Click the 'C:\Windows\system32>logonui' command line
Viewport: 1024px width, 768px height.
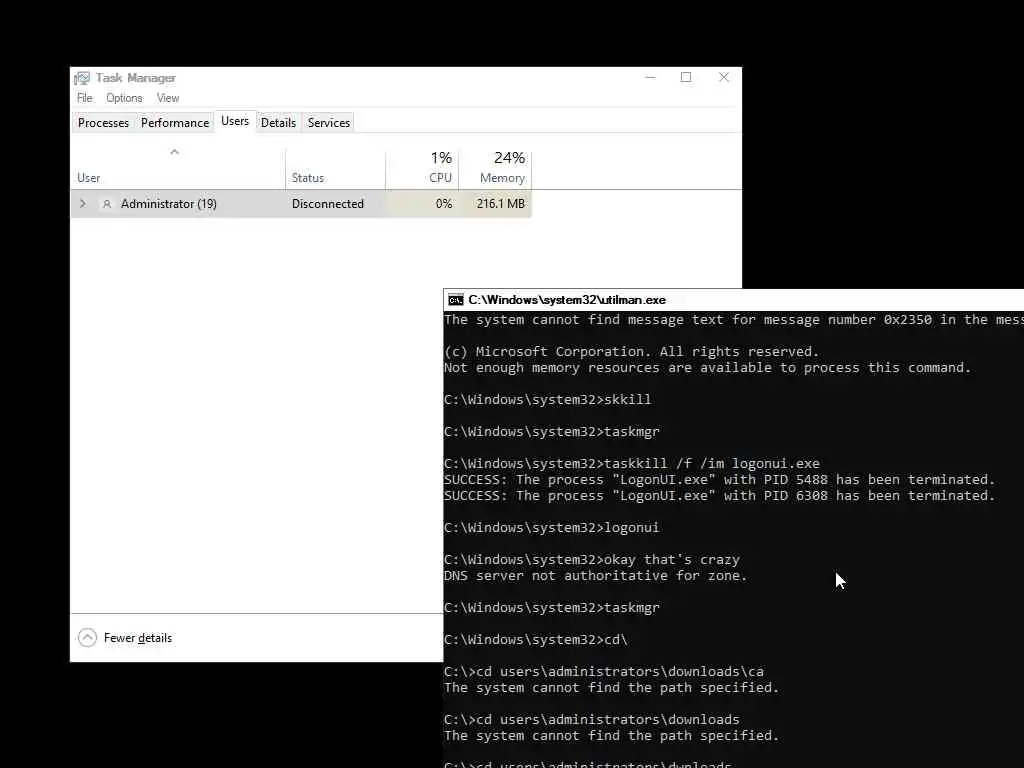coord(551,528)
